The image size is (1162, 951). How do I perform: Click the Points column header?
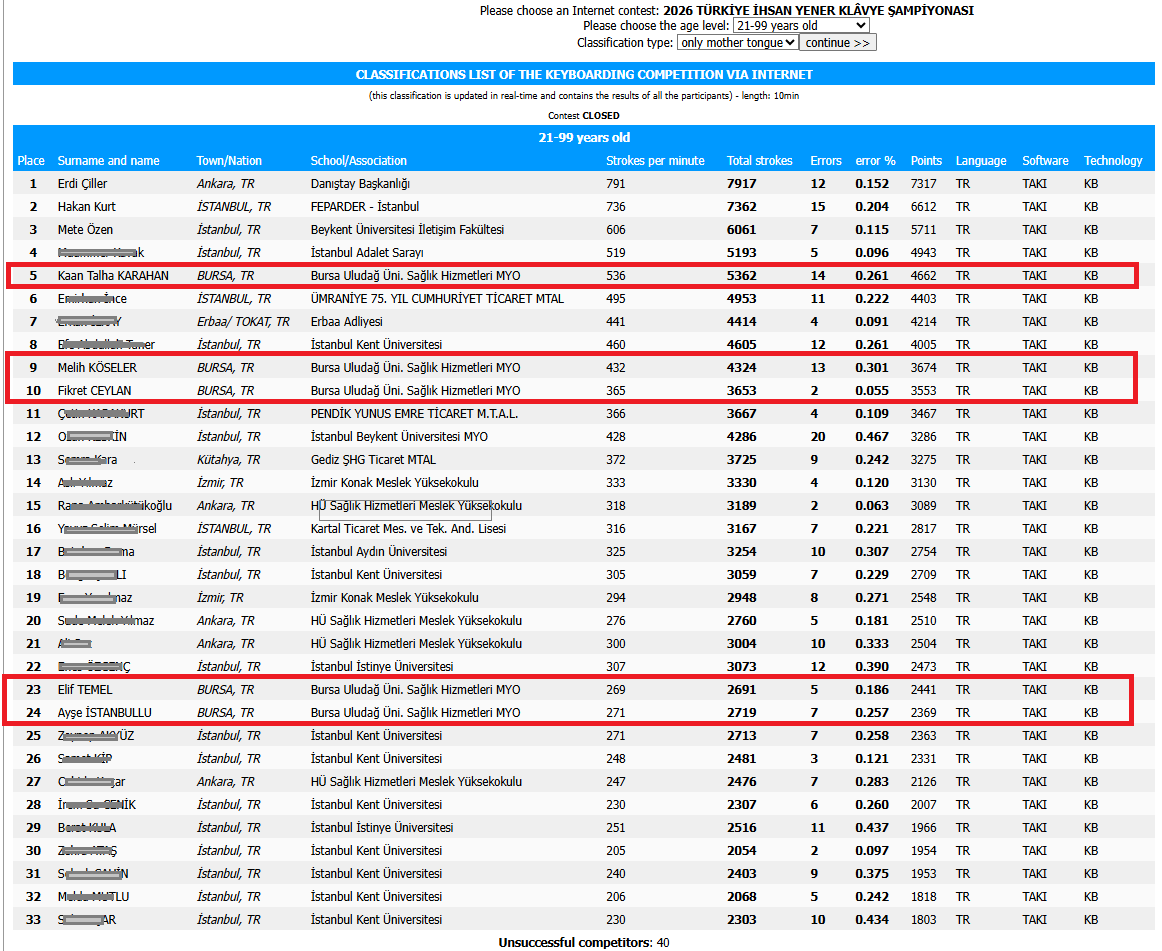926,161
